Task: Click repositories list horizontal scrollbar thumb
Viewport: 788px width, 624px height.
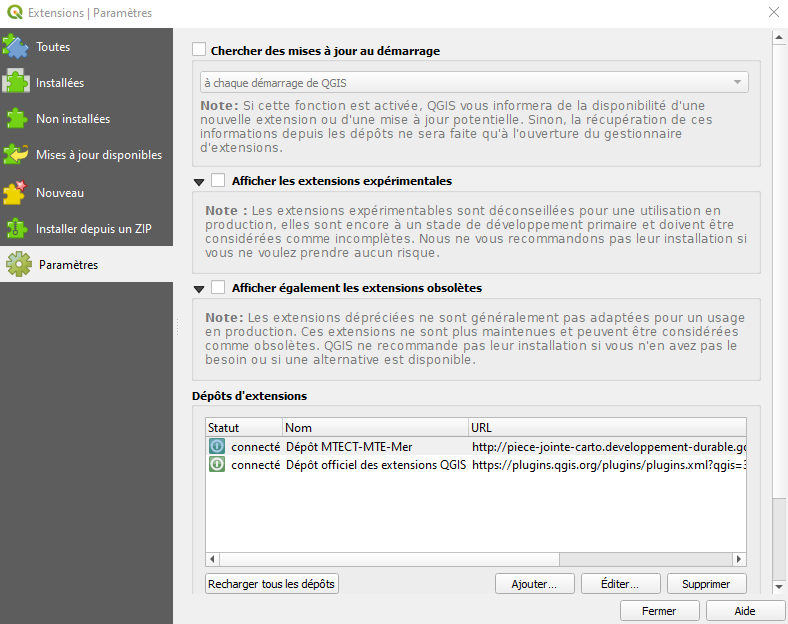Action: (x=389, y=559)
